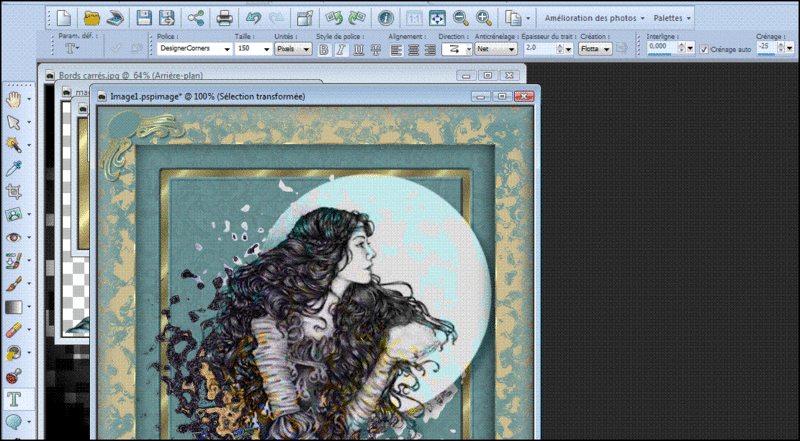
Task: Select the Crop tool
Action: (x=14, y=191)
